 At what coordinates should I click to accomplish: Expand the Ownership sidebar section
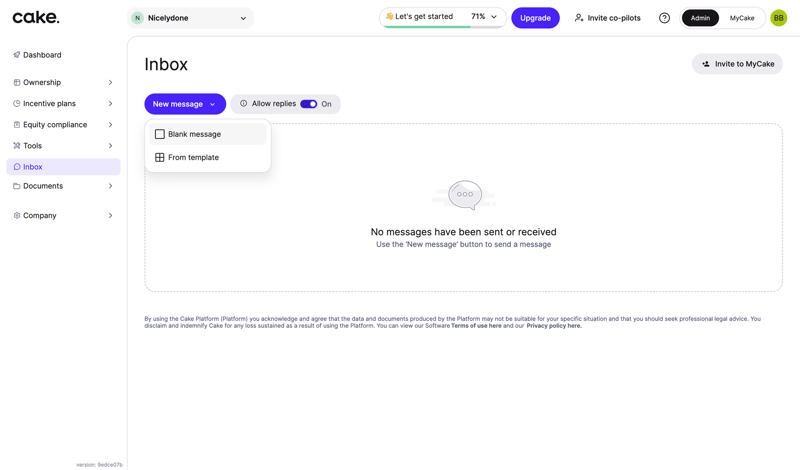pos(63,83)
